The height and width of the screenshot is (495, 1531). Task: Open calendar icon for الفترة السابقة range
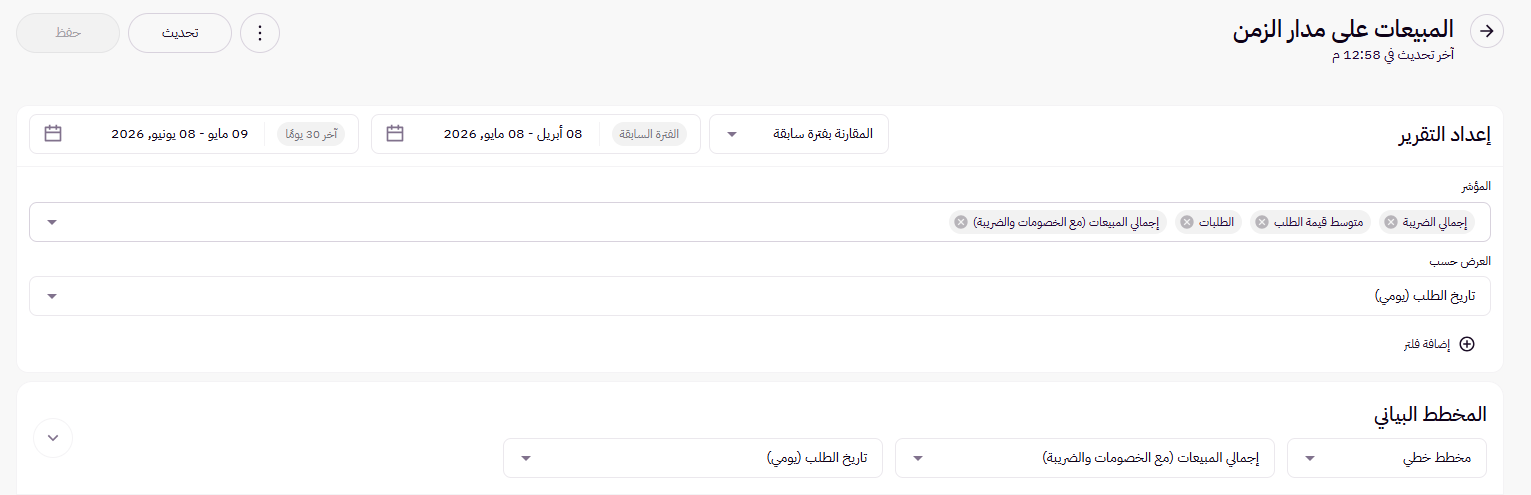(x=395, y=134)
